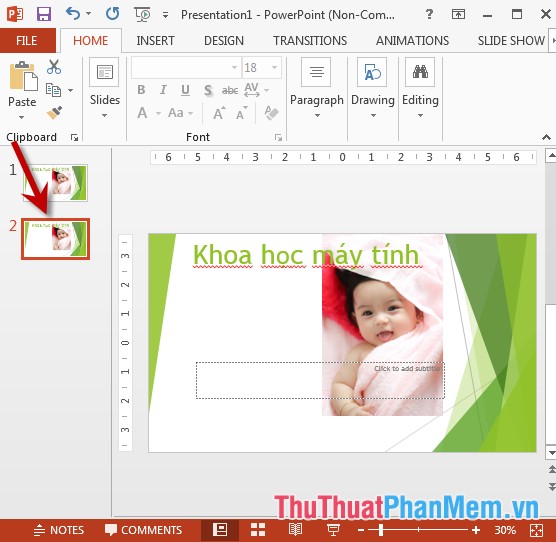556x542 pixels.
Task: Expand the Paste options arrow
Action: coord(22,117)
